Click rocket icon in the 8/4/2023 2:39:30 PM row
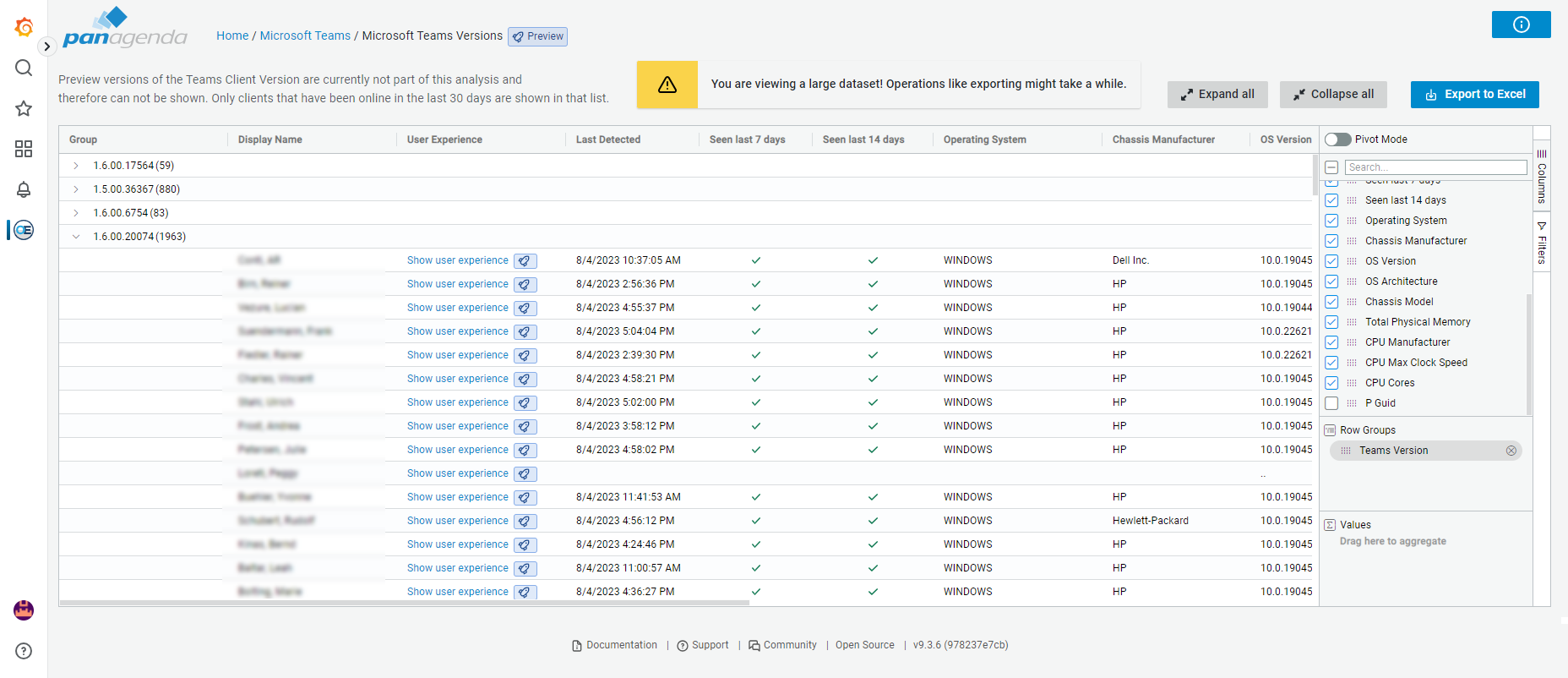 pyautogui.click(x=525, y=356)
